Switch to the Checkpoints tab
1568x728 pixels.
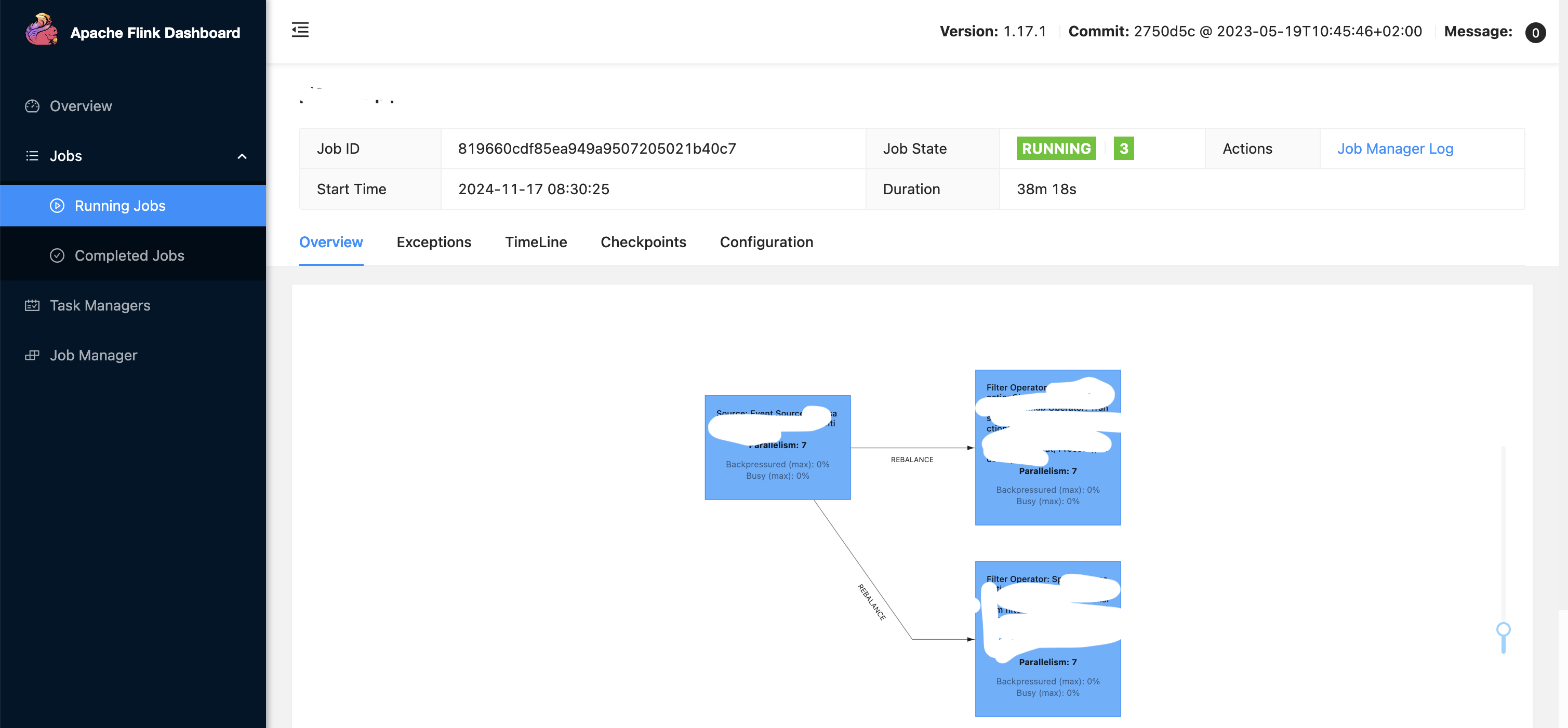click(x=643, y=242)
